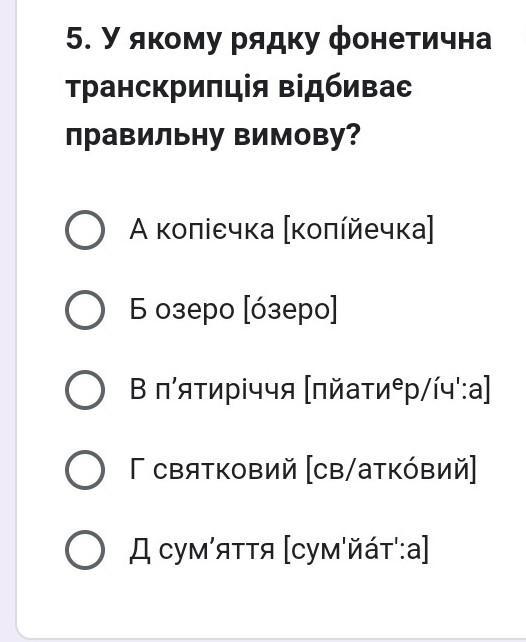Image resolution: width=526 pixels, height=642 pixels.
Task: Click the transcription [сум'йáт':а]
Action: tap(356, 549)
